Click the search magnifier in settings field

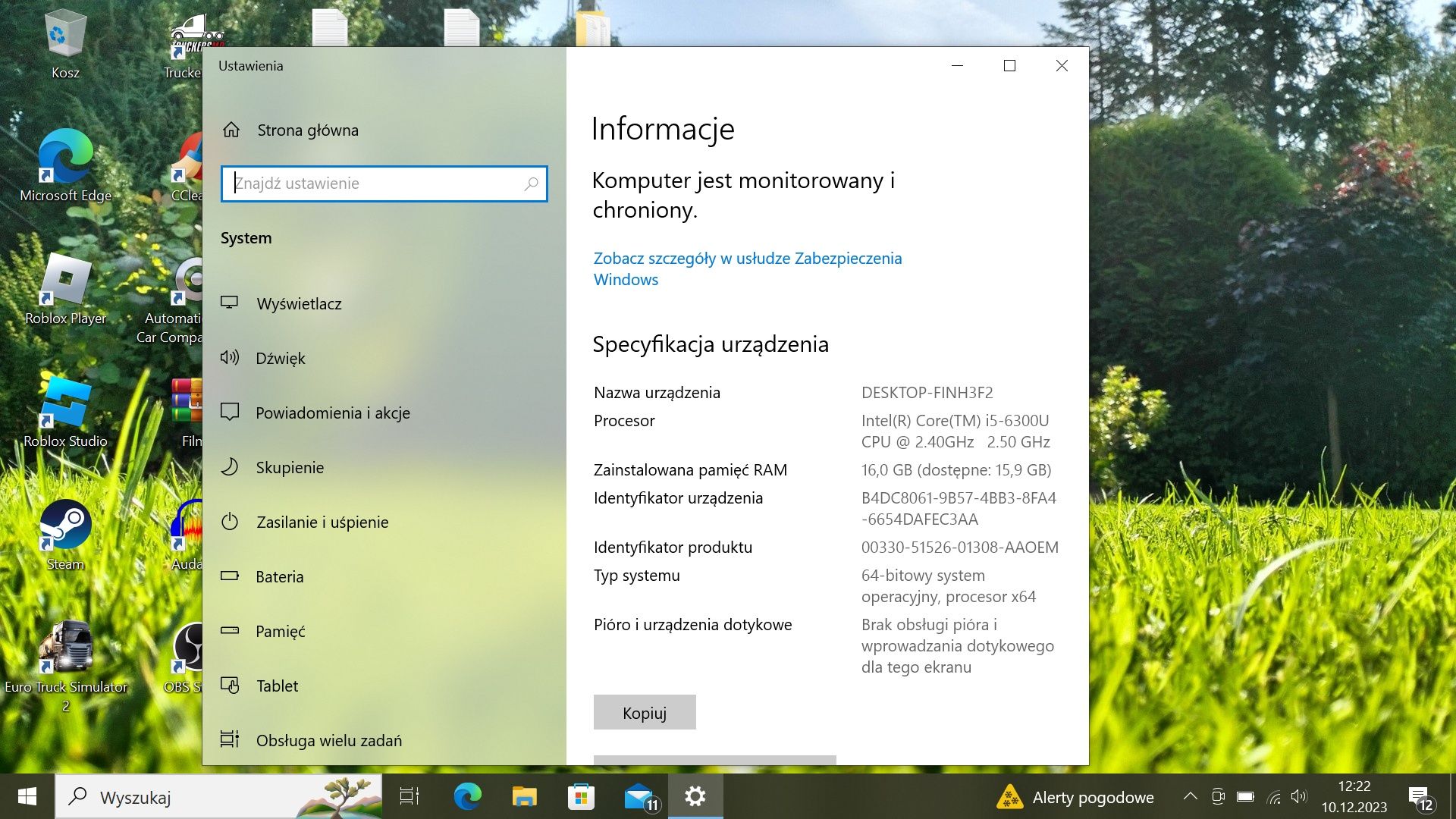click(x=531, y=184)
